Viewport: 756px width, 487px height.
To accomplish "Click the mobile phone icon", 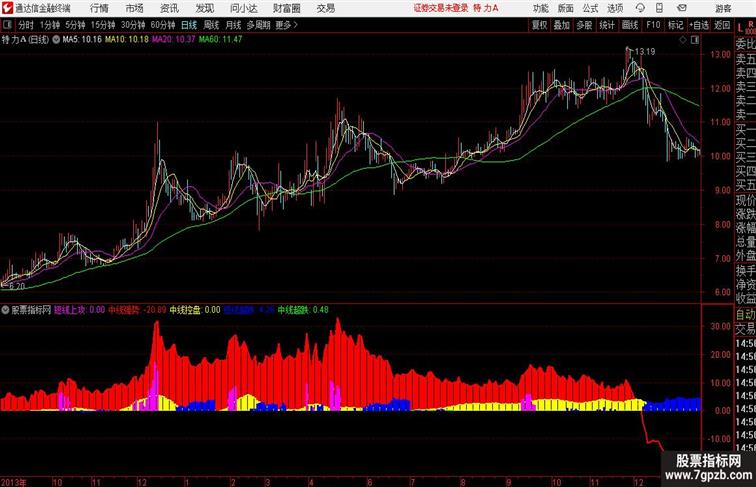I will tap(659, 8).
